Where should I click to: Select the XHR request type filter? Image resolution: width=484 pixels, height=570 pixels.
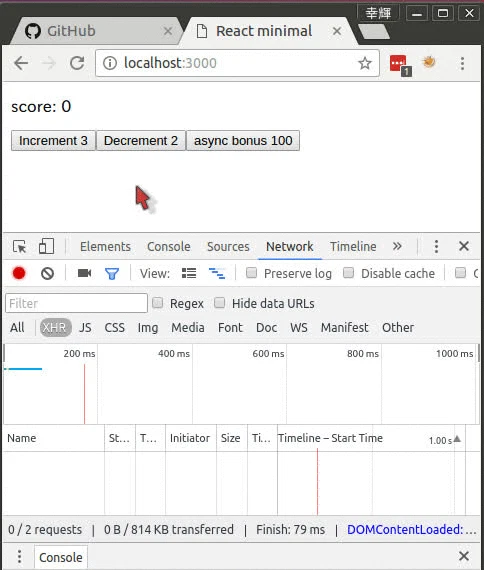pyautogui.click(x=55, y=328)
